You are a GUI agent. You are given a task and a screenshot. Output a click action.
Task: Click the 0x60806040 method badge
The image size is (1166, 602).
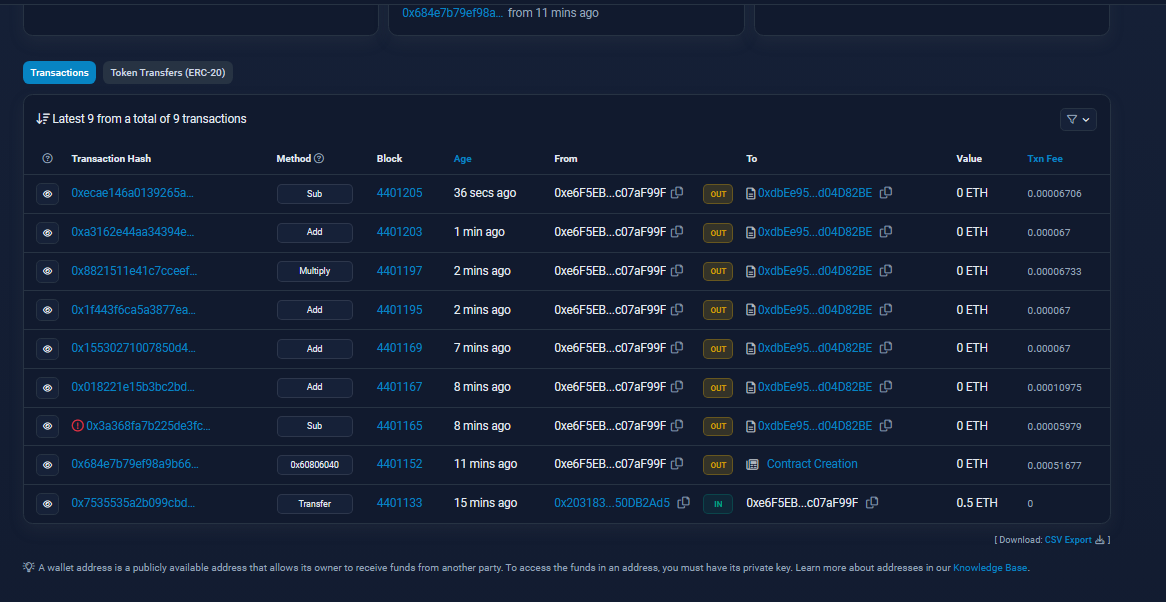click(x=315, y=465)
